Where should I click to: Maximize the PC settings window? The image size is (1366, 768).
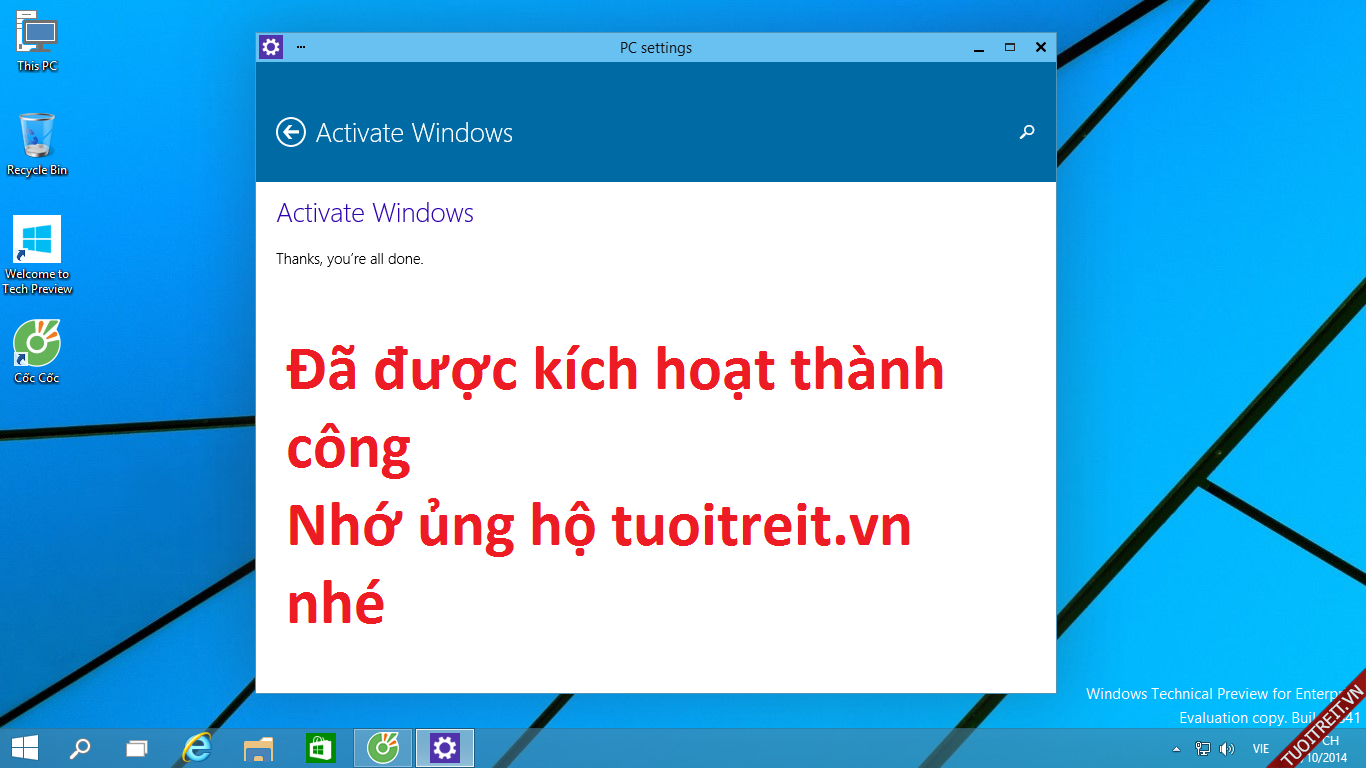[1010, 47]
